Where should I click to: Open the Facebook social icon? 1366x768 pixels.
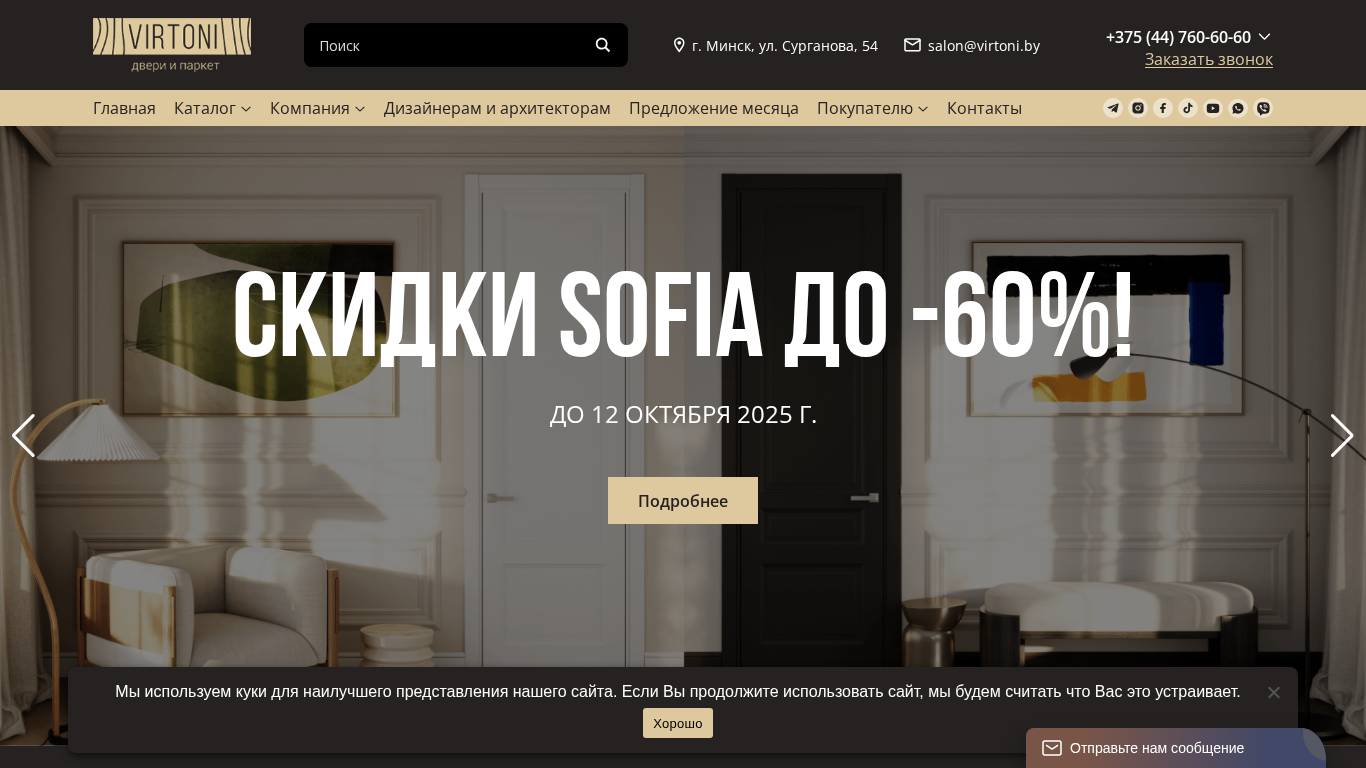[x=1163, y=108]
